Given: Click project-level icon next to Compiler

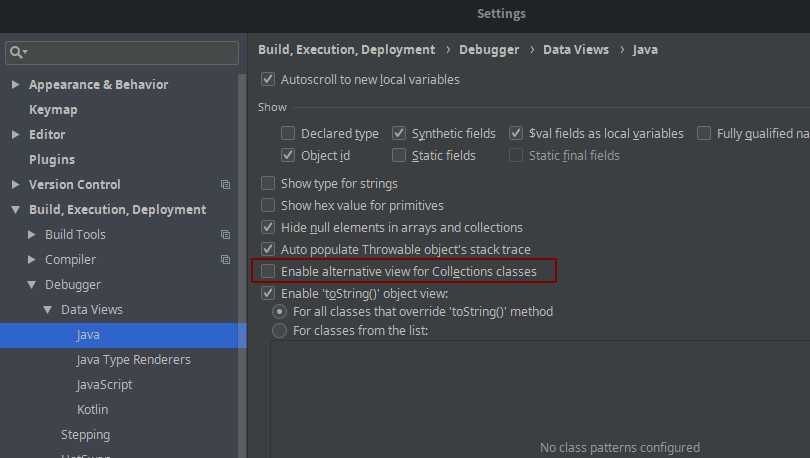Looking at the screenshot, I should click(x=225, y=260).
